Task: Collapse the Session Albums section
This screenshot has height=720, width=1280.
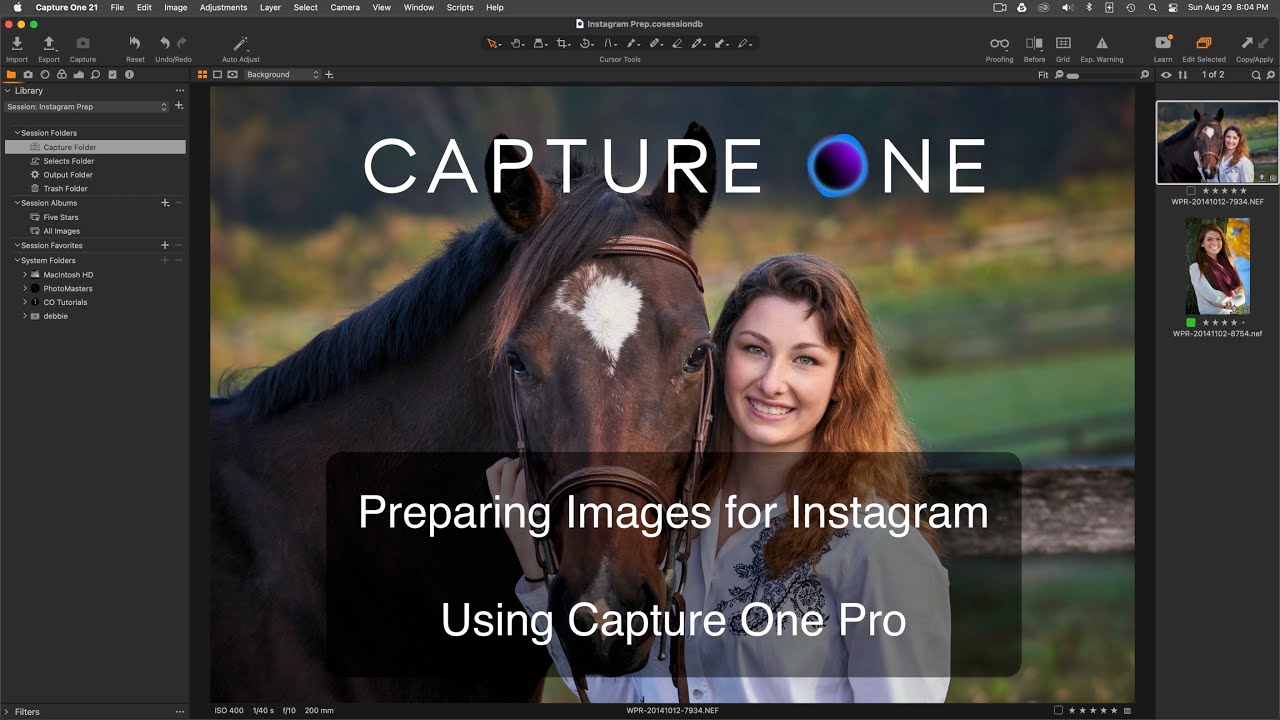Action: coord(17,203)
